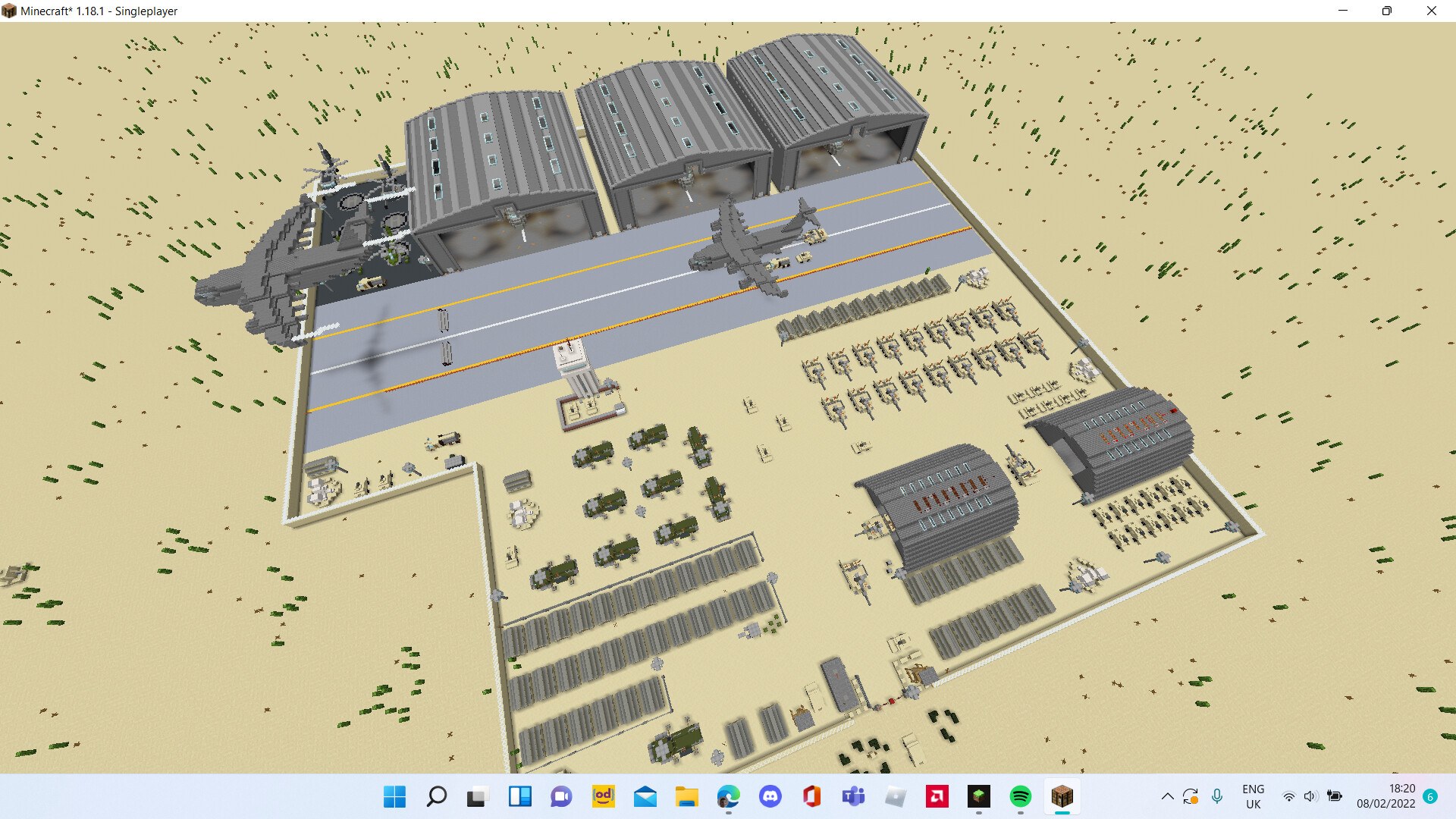Open Discord from the taskbar
Screen dimensions: 1456x819
point(771,797)
